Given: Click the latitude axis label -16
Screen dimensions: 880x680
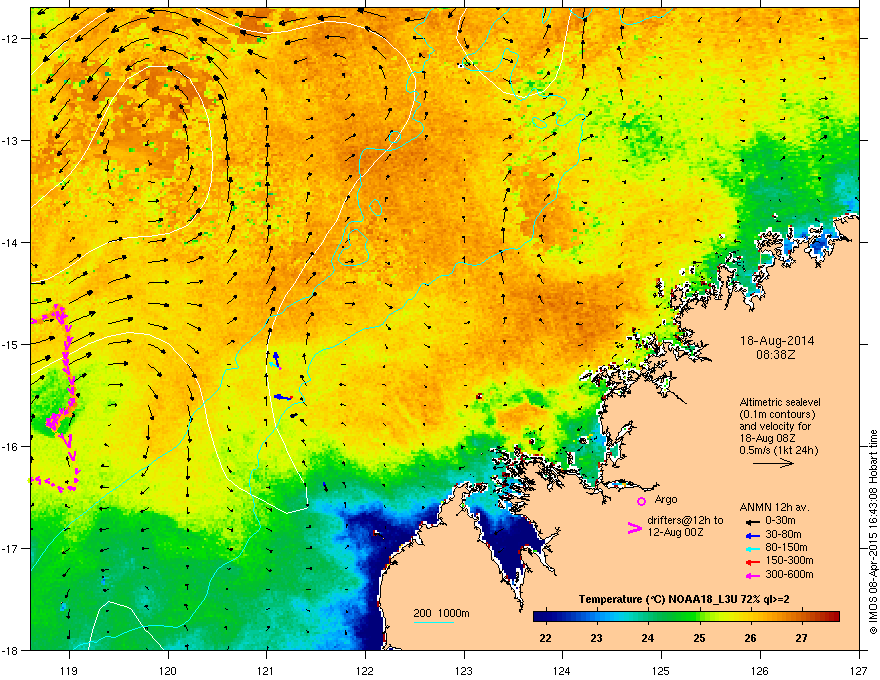Looking at the screenshot, I should click(x=11, y=447).
